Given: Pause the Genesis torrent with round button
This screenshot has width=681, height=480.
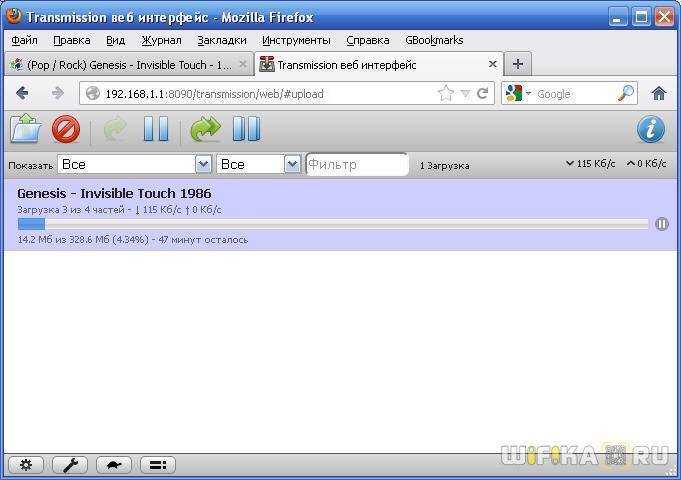Looking at the screenshot, I should (661, 224).
